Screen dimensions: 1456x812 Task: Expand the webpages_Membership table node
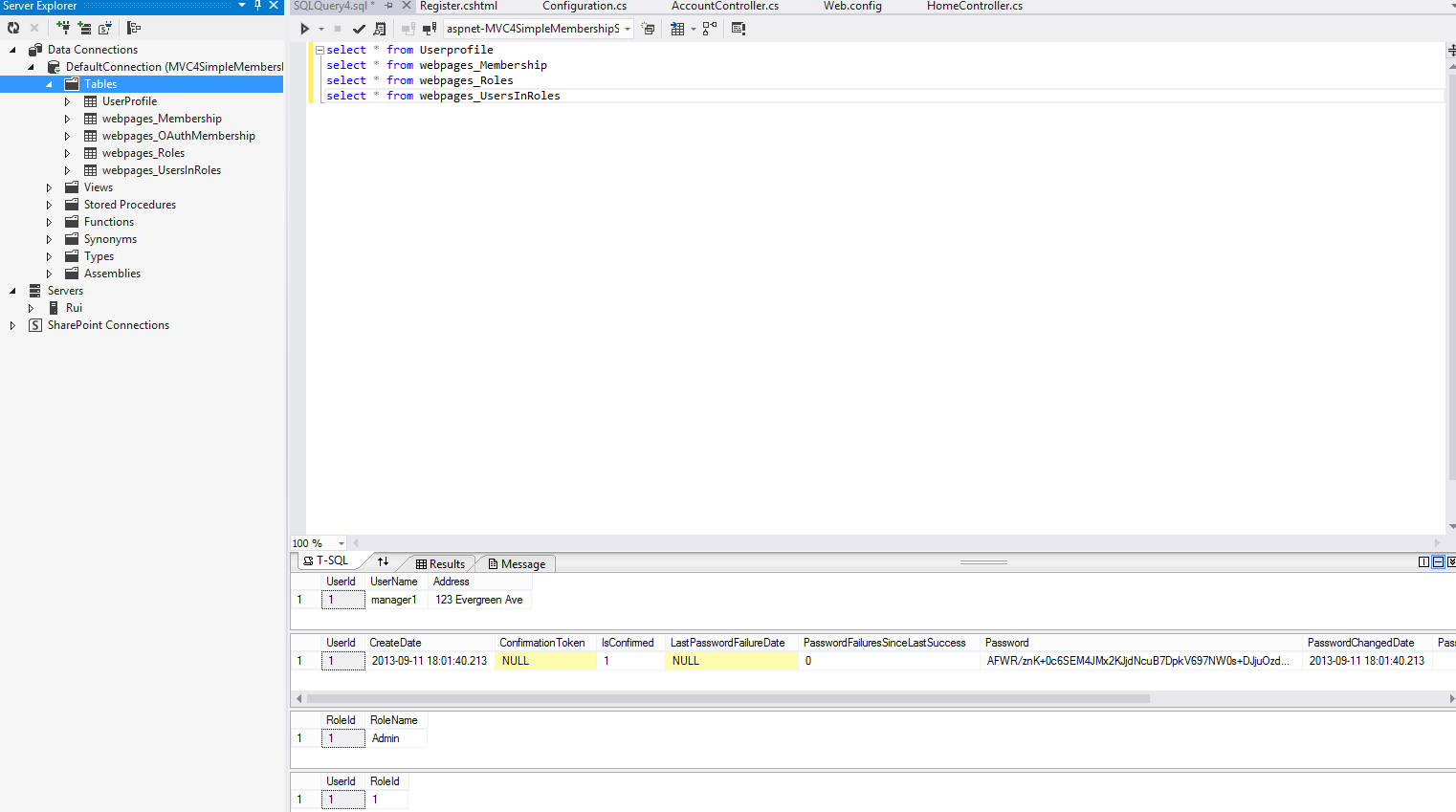(67, 119)
